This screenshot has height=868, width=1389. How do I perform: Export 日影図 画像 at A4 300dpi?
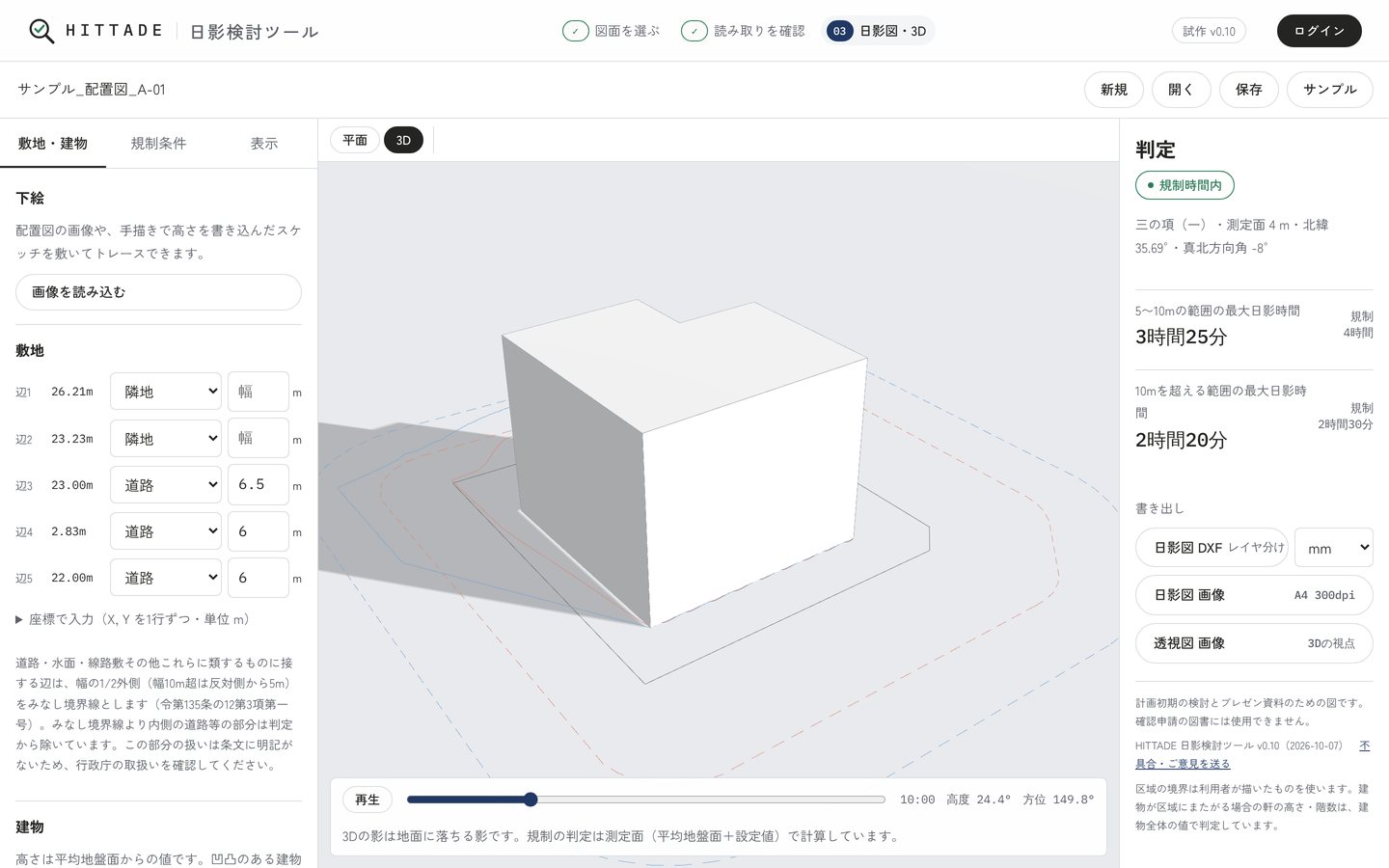click(x=1254, y=595)
